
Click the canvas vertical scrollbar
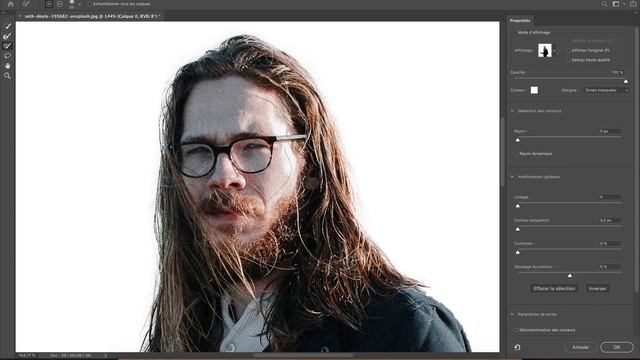point(502,152)
